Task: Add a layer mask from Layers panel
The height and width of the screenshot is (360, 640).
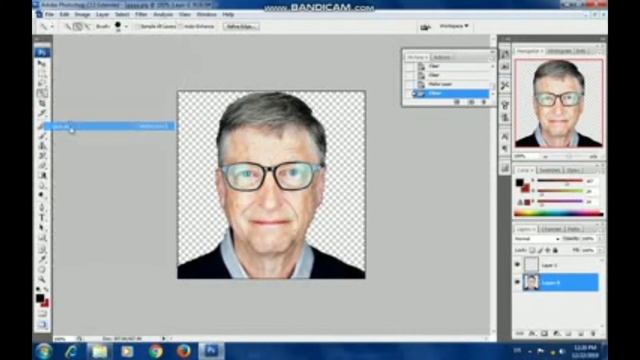Action: [544, 333]
